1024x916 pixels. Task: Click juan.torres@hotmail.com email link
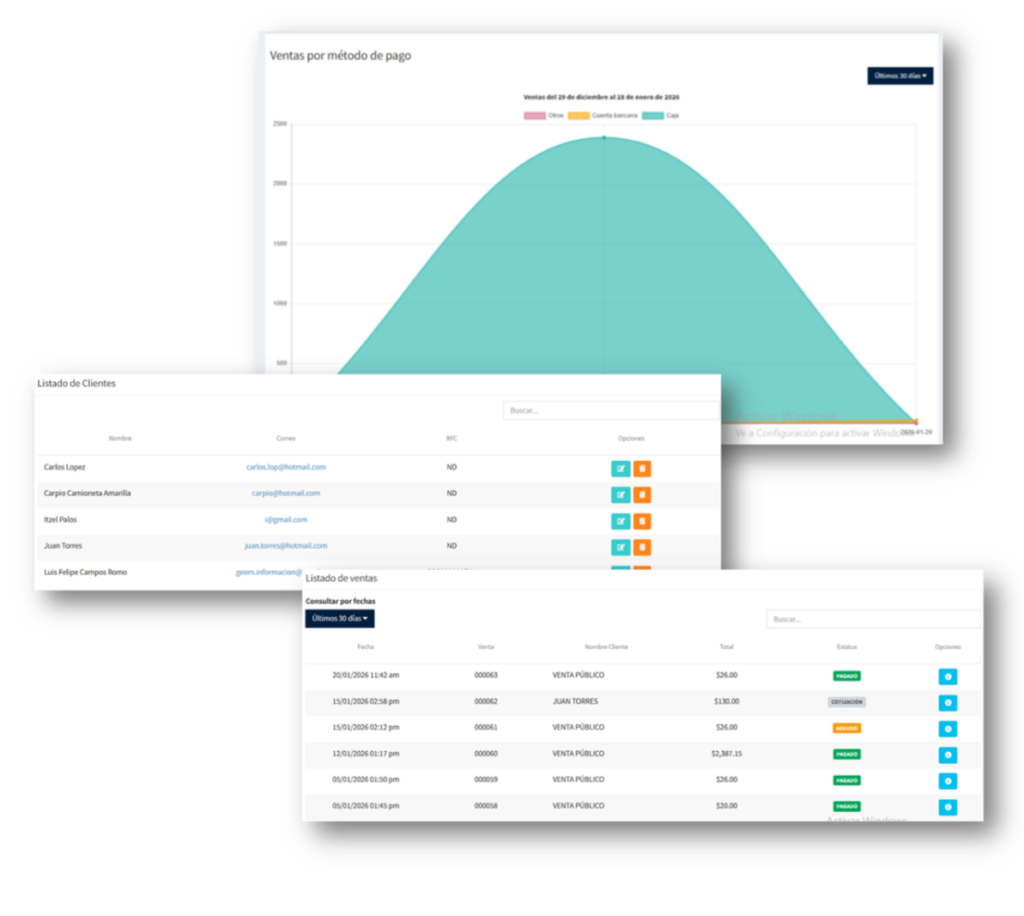[x=286, y=546]
